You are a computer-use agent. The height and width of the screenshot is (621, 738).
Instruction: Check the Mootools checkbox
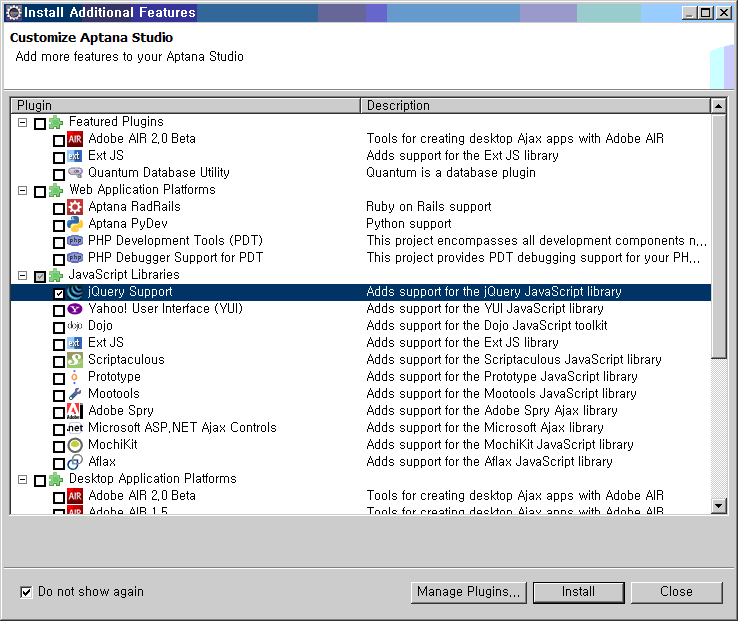(x=59, y=395)
